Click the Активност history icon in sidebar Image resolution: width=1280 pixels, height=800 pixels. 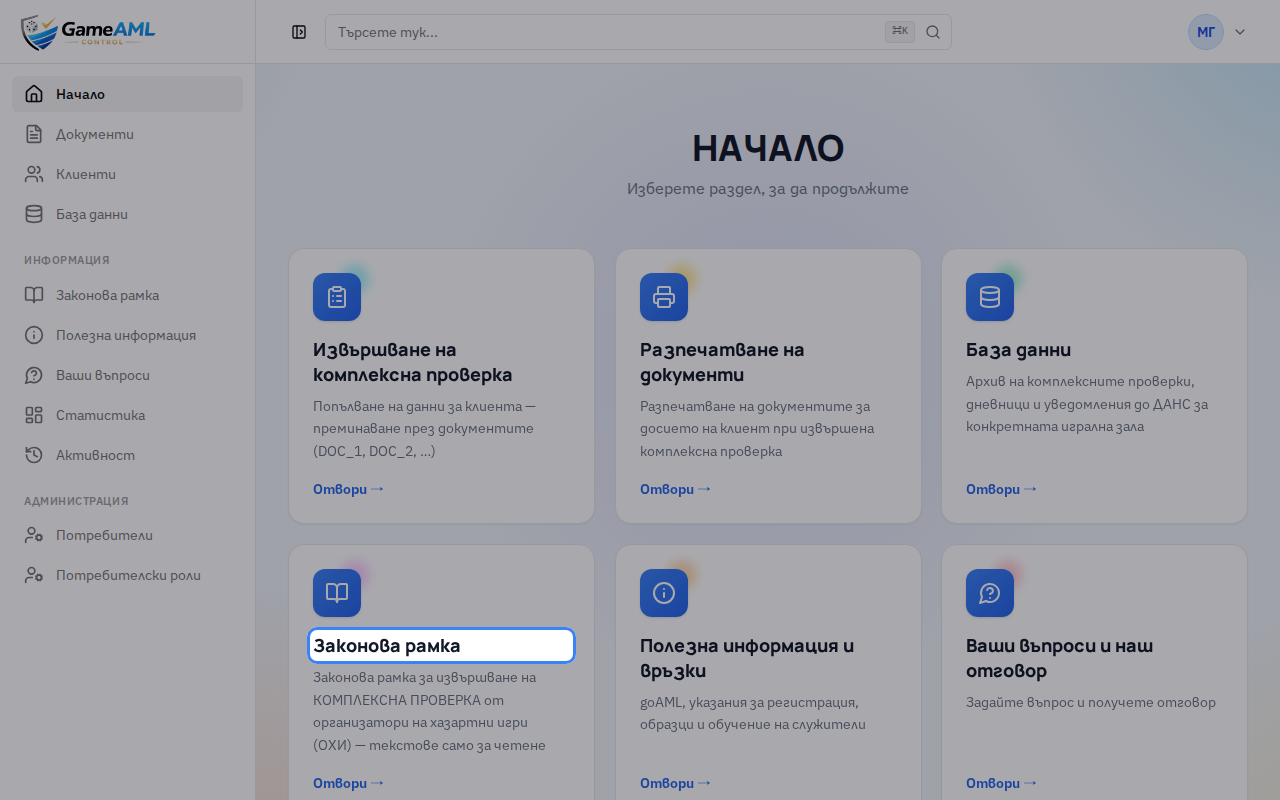[34, 455]
